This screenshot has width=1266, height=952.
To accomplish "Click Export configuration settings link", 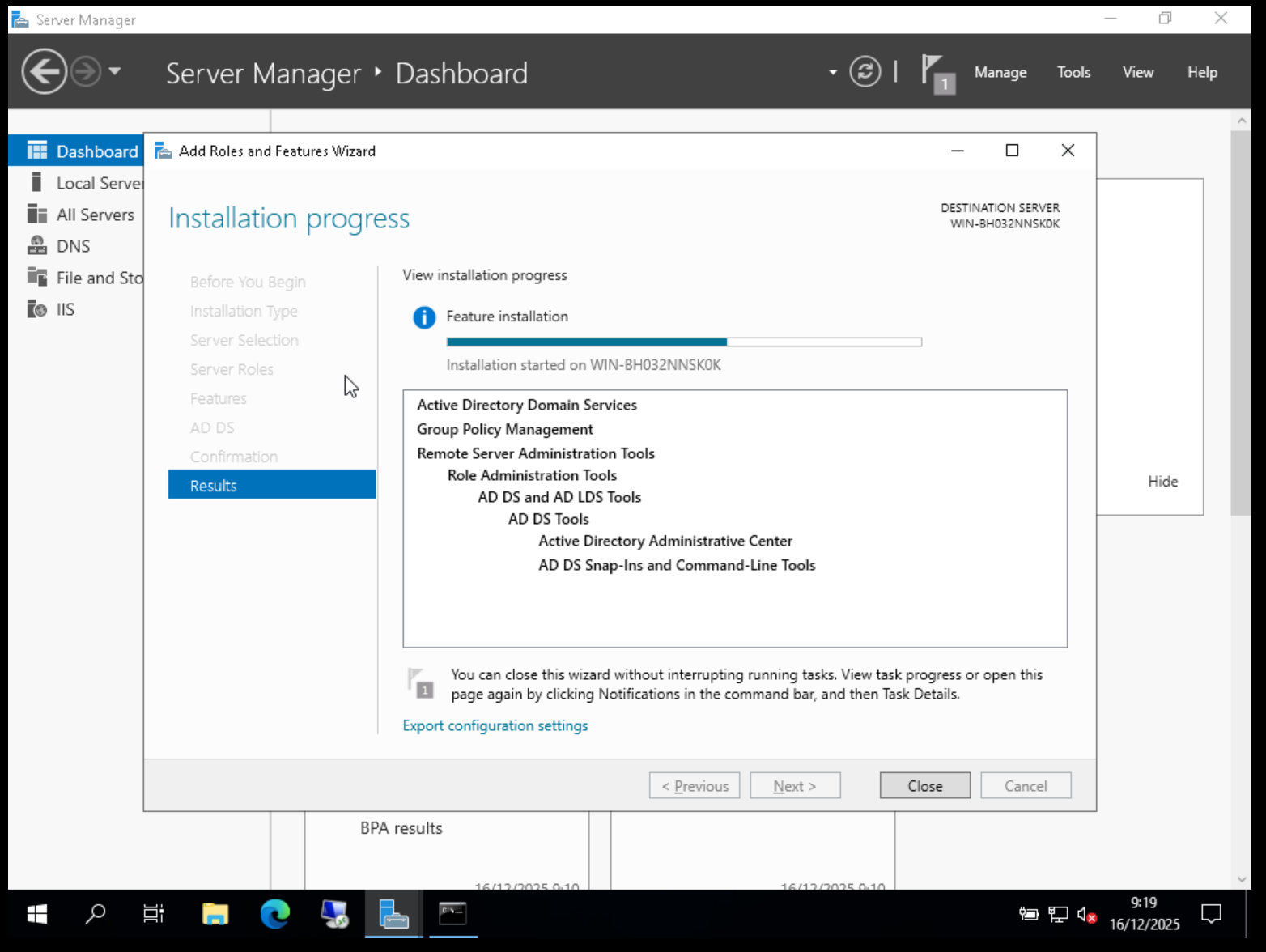I will pyautogui.click(x=495, y=725).
